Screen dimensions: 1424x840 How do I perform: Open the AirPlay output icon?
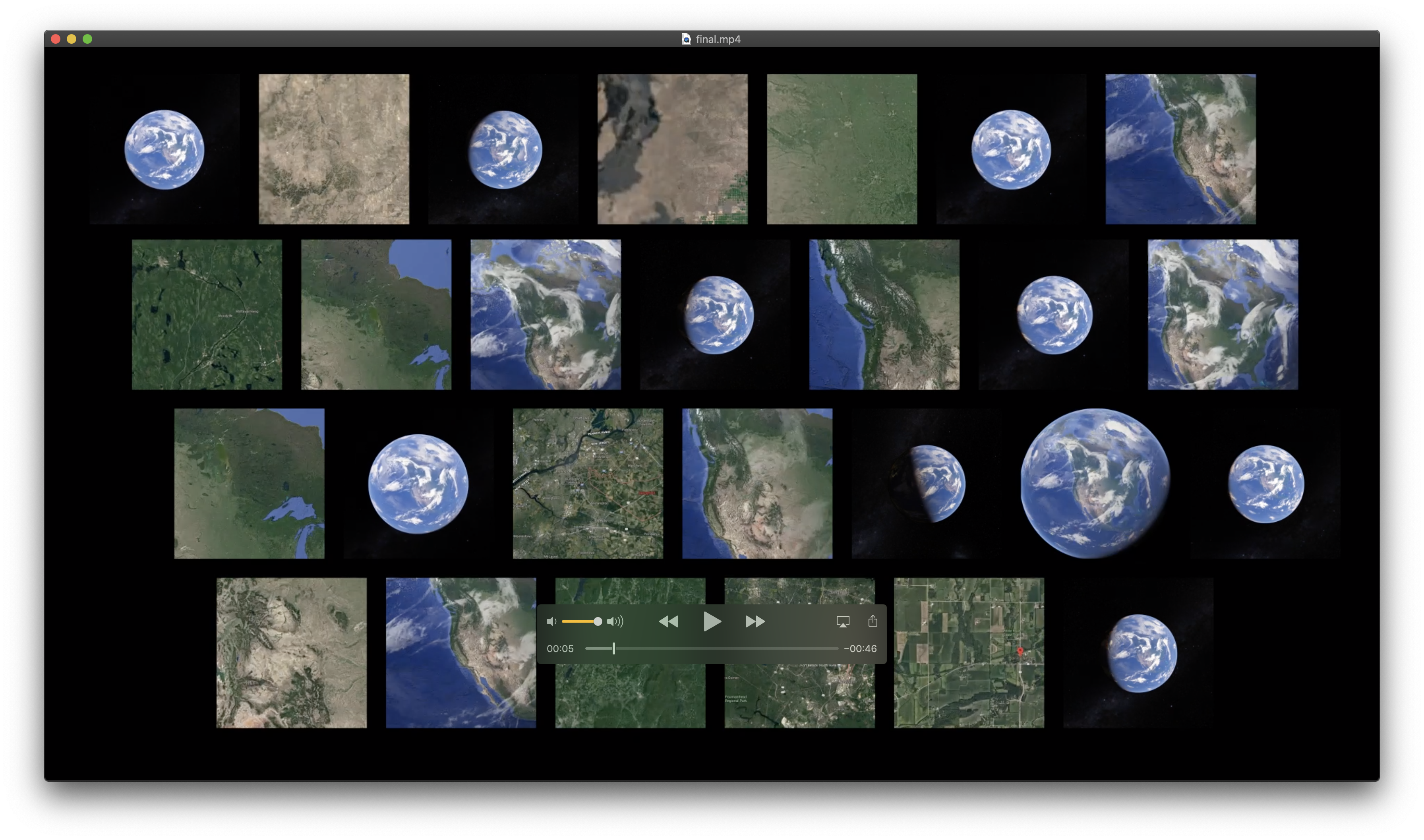[843, 621]
